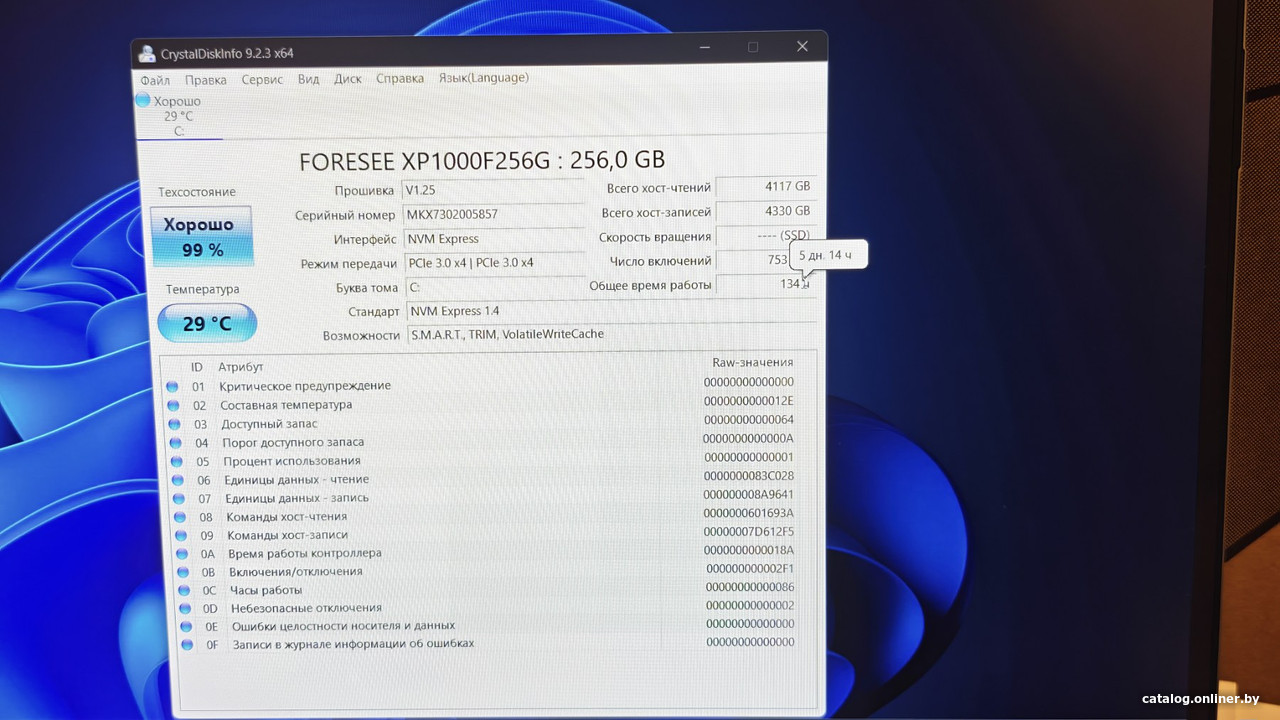Click status icon for Критическое предупреждение row

(172, 386)
